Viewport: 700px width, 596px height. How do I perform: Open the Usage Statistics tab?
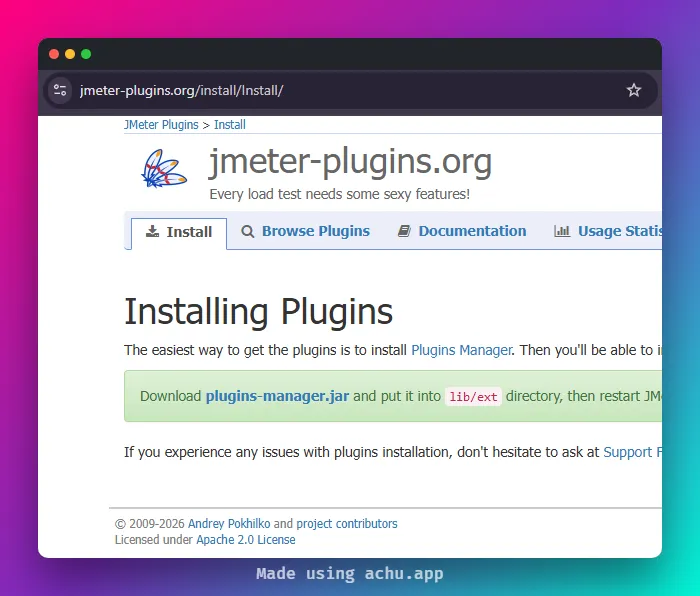pos(608,231)
